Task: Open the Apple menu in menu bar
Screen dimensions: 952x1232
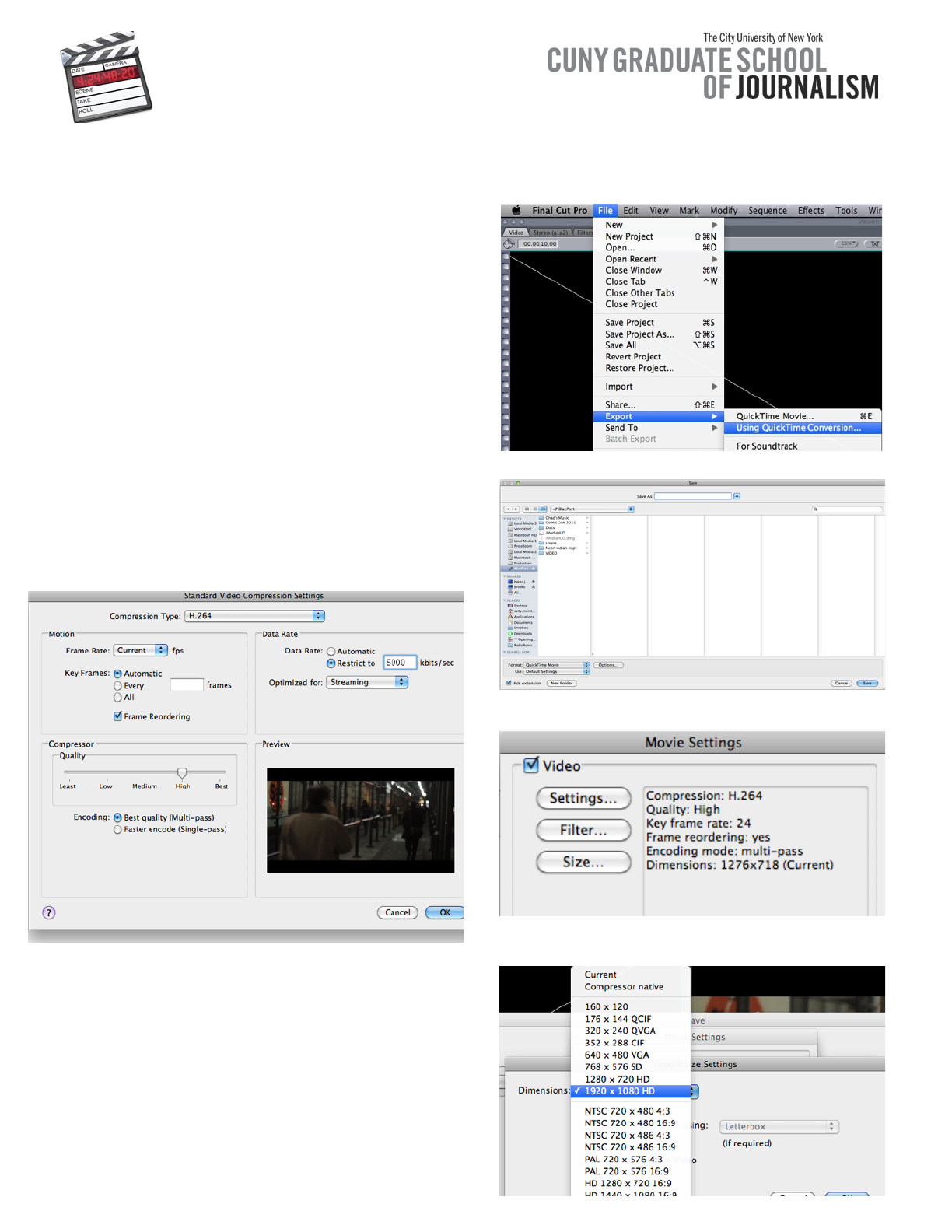Action: 516,210
